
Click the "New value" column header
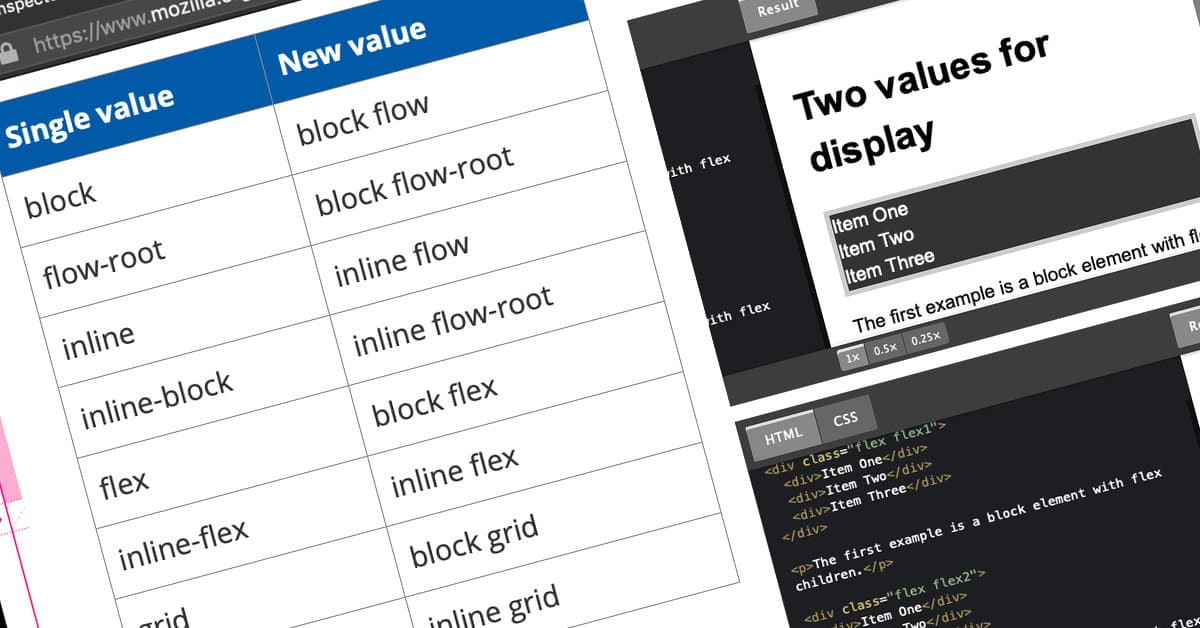[352, 46]
